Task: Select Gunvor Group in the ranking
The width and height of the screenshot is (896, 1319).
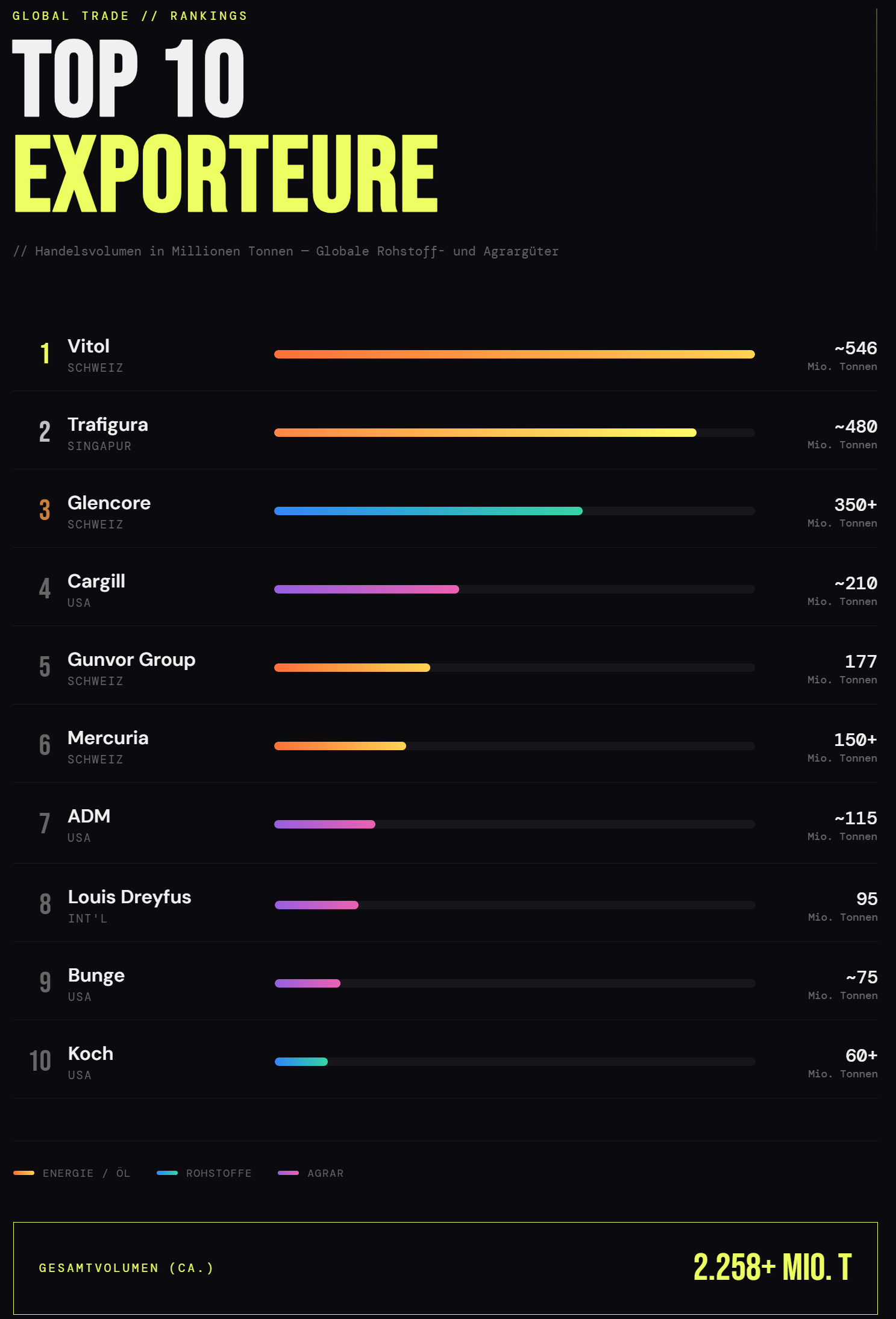Action: [x=131, y=660]
